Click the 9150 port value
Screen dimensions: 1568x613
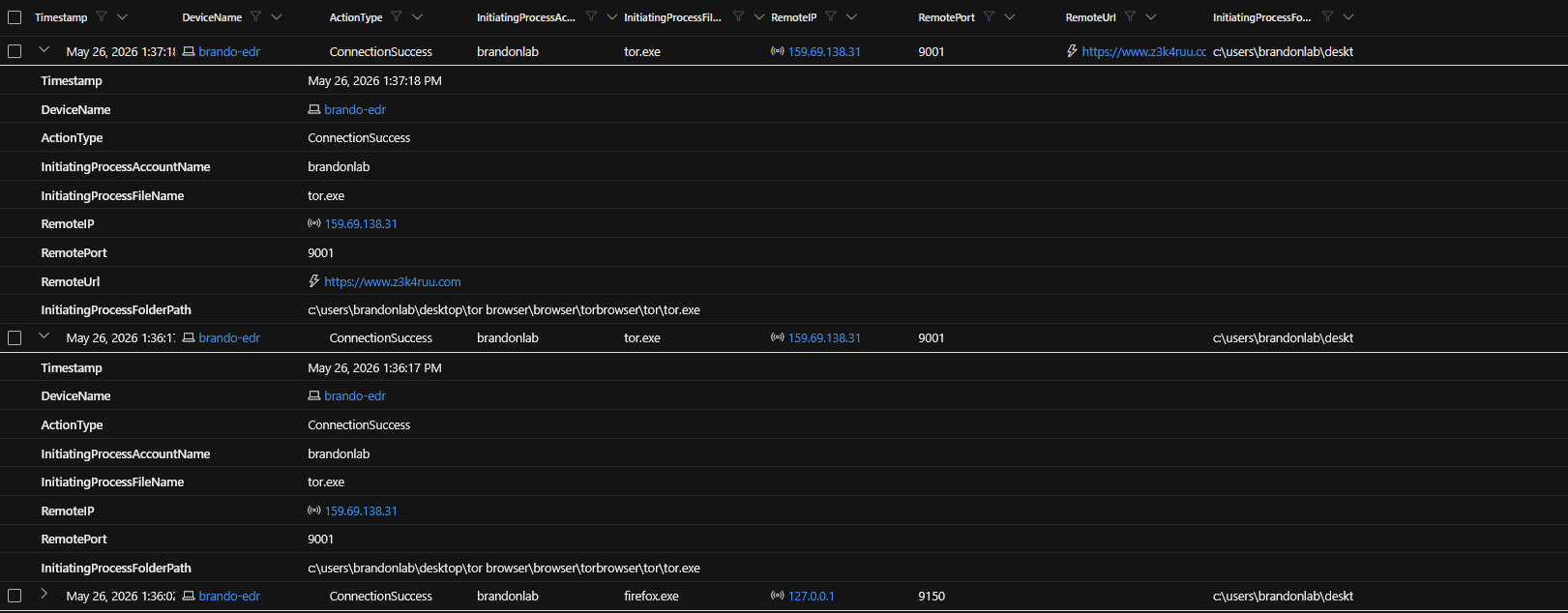coord(932,596)
